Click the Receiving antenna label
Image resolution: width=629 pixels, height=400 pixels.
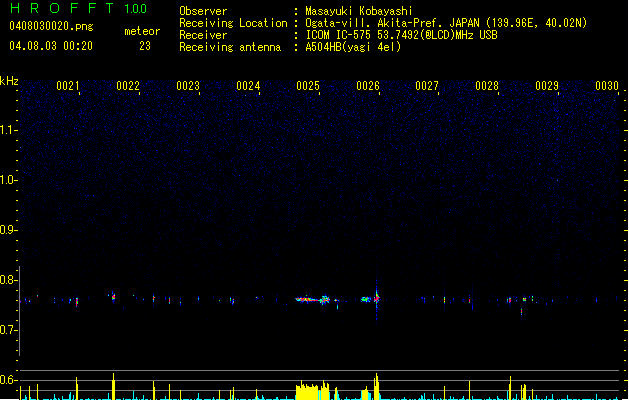[x=230, y=47]
